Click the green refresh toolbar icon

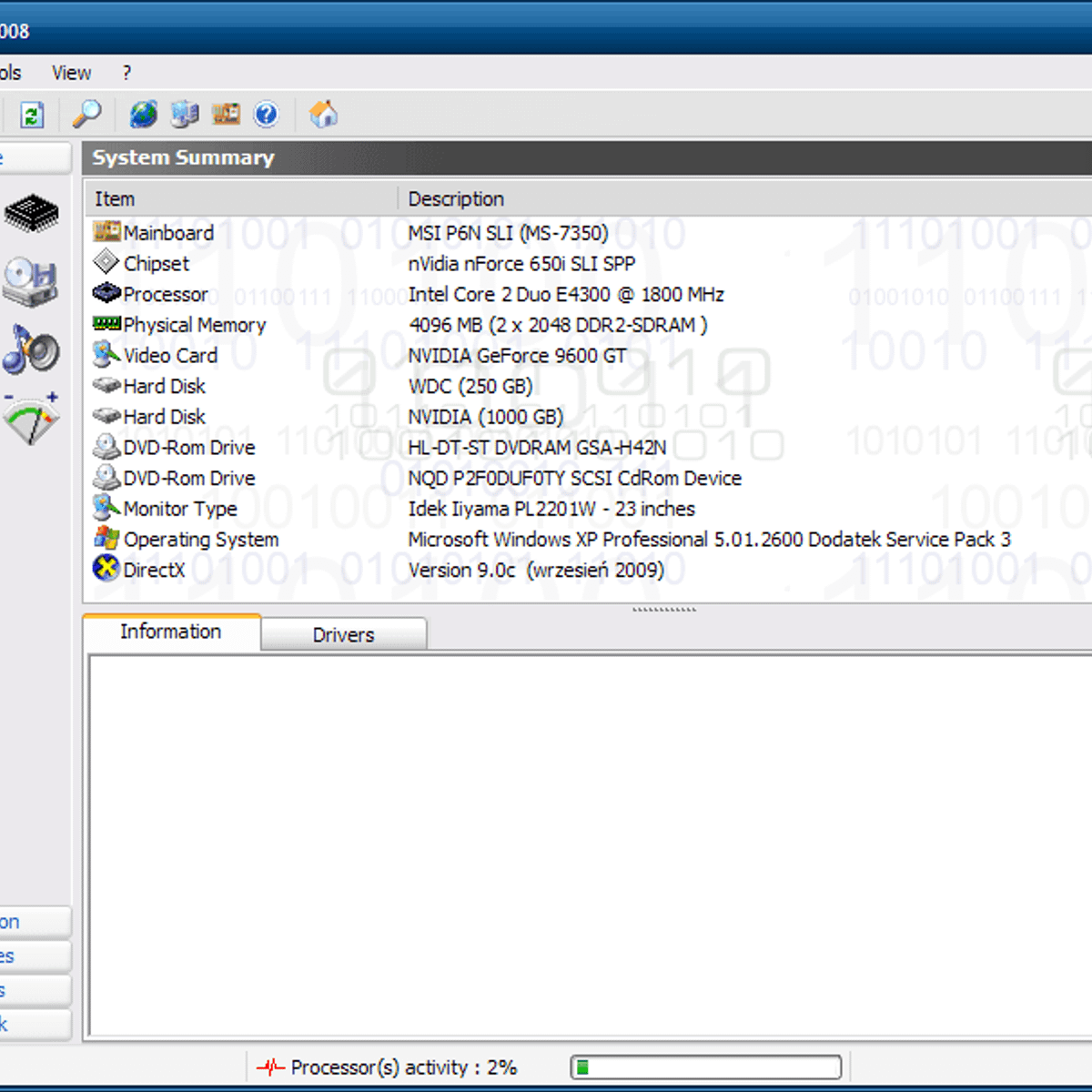pos(32,115)
